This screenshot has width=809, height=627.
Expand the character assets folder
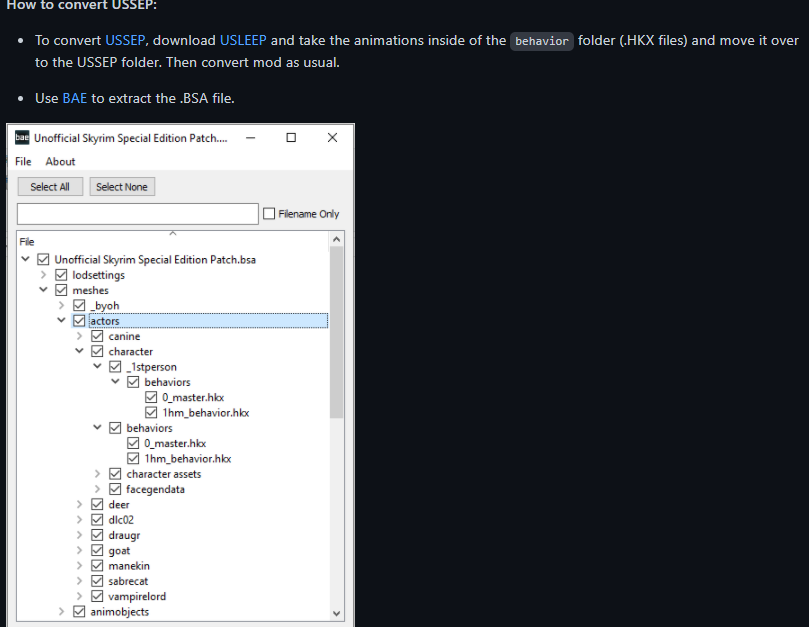tap(98, 474)
